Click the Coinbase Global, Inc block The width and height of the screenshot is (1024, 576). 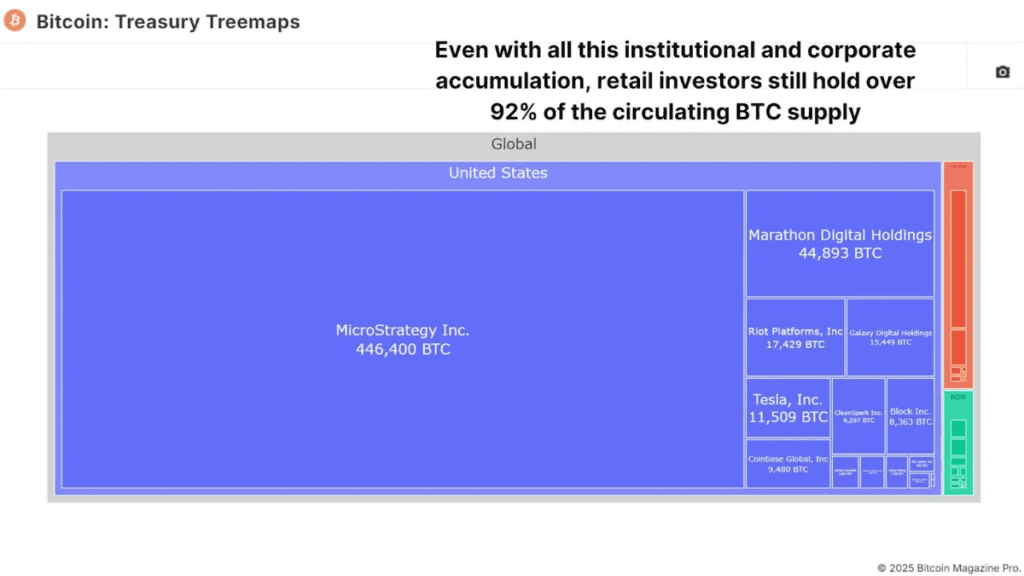pyautogui.click(x=788, y=463)
